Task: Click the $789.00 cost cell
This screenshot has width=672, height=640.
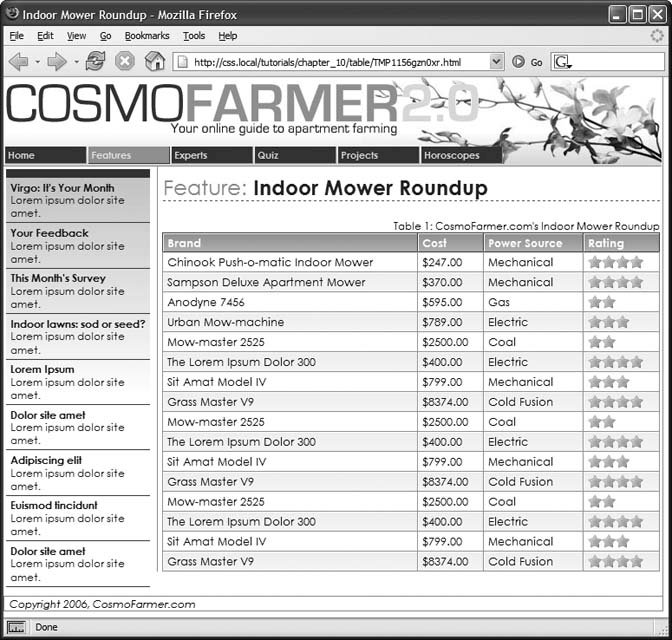Action: pos(450,322)
